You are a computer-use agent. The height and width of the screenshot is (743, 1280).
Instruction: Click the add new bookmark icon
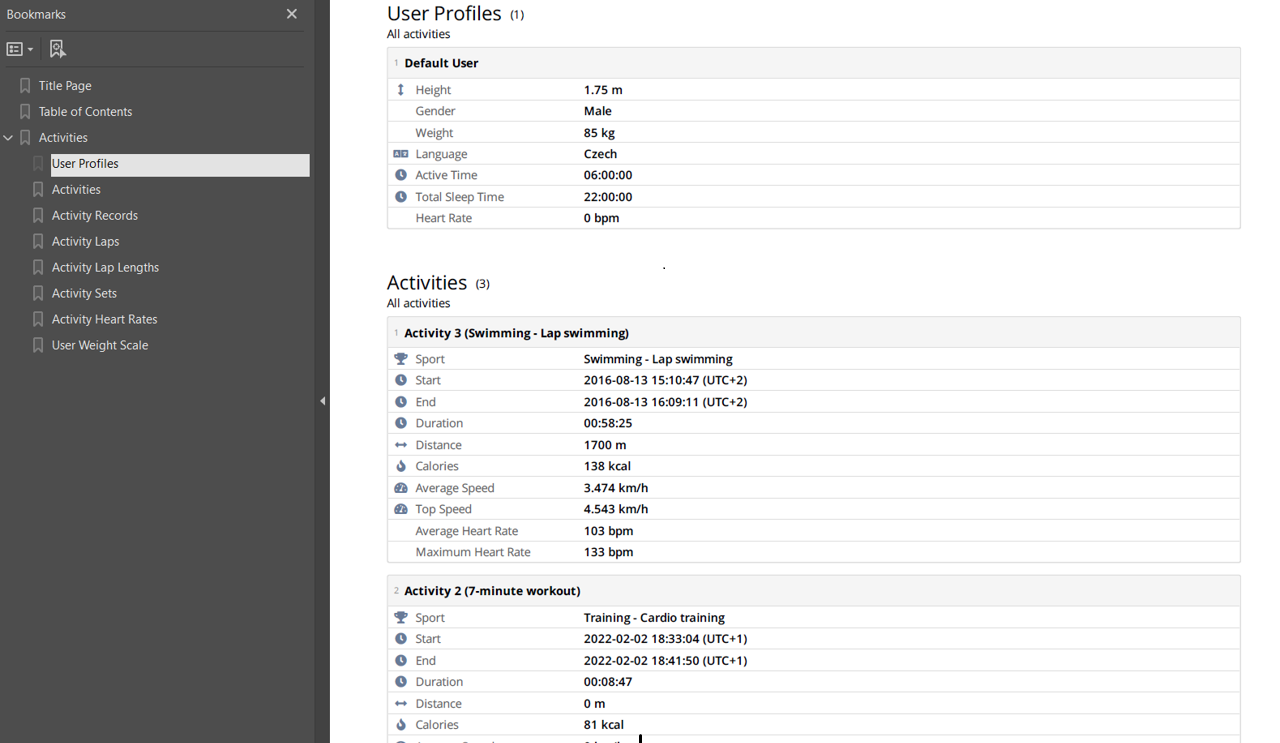(57, 49)
